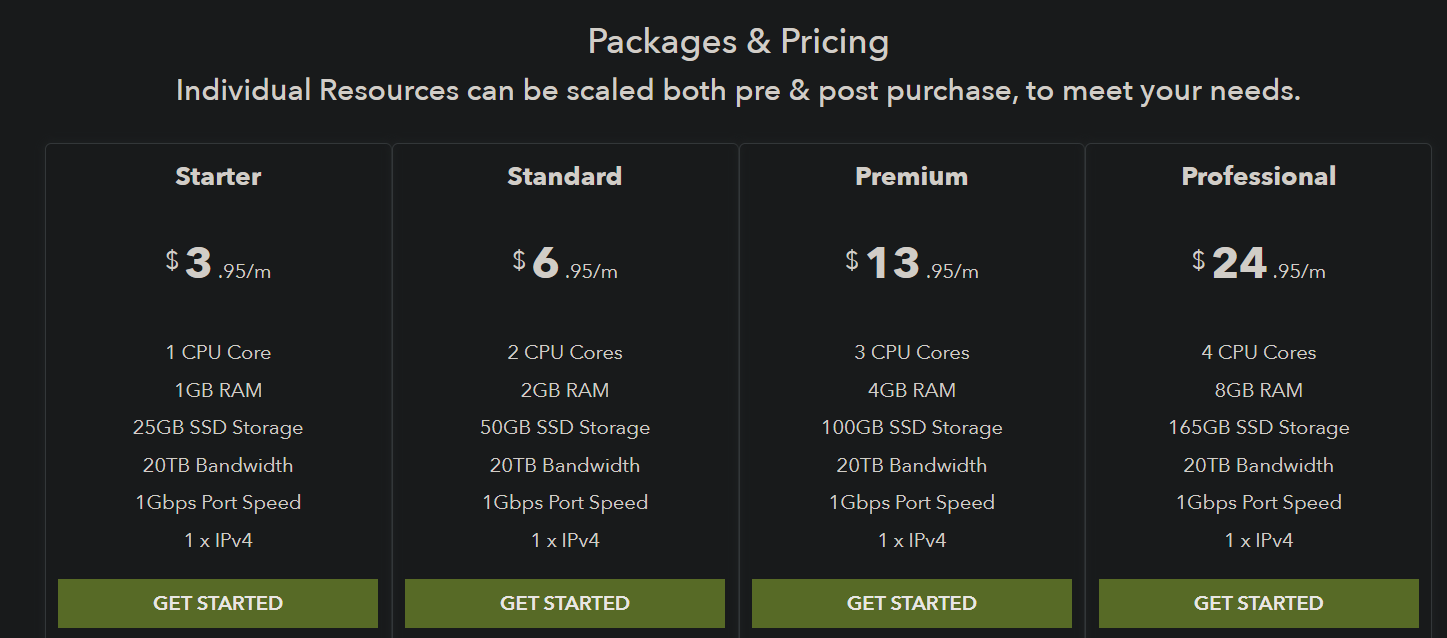Click the $24.95/m price
The height and width of the screenshot is (638, 1447).
point(1259,264)
